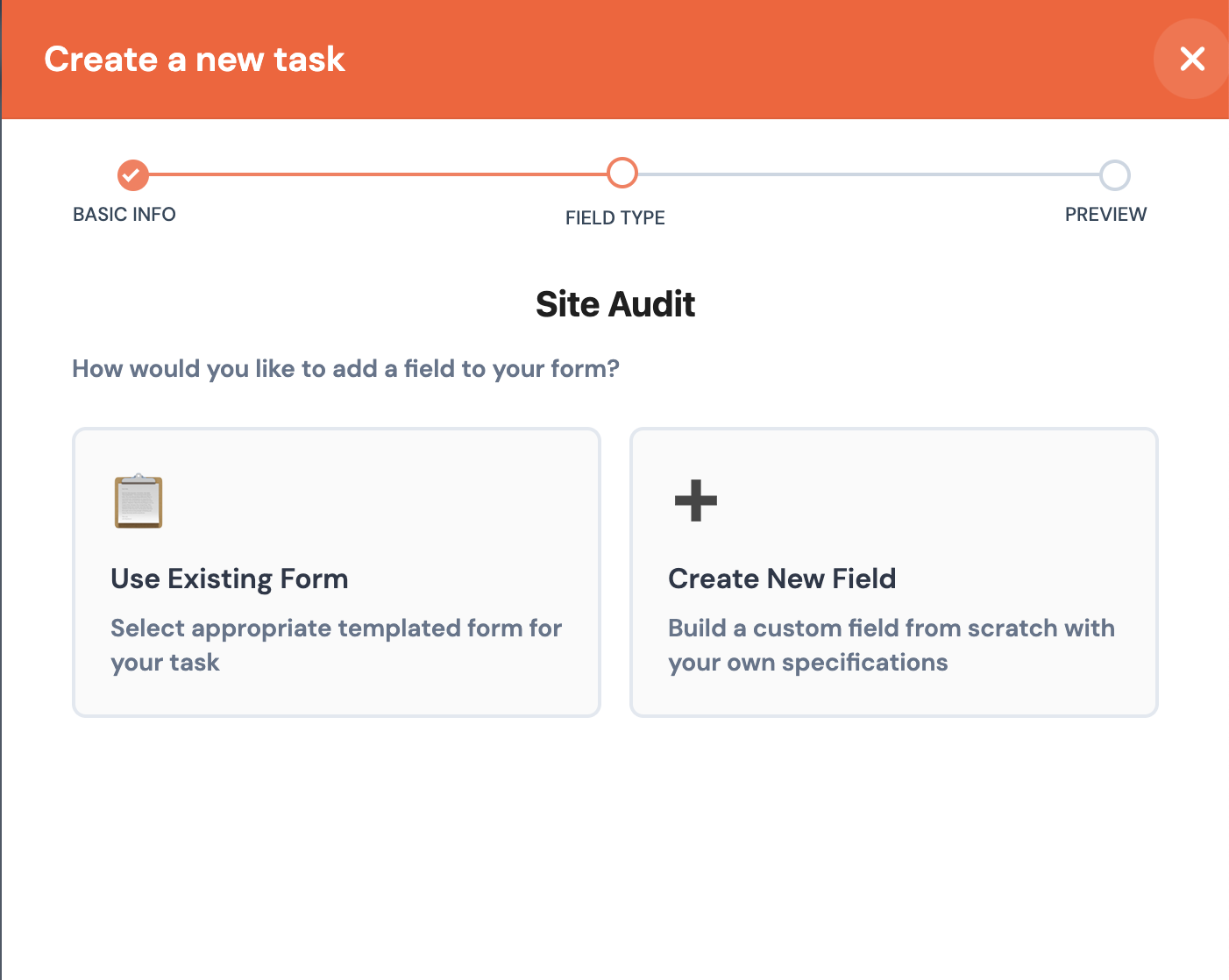
Task: Select the clipboard icon on Use Existing Form
Action: coord(137,501)
